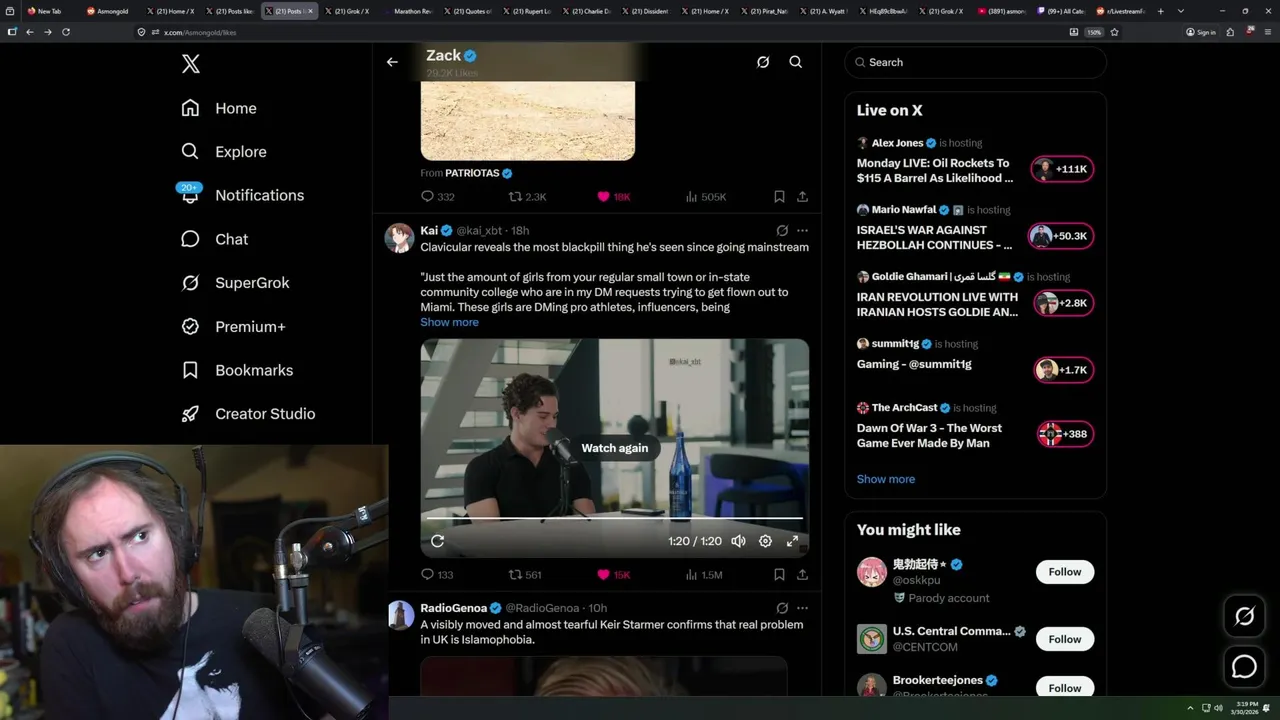Expand Kai's post with Show more
Viewport: 1280px width, 720px height.
point(449,322)
